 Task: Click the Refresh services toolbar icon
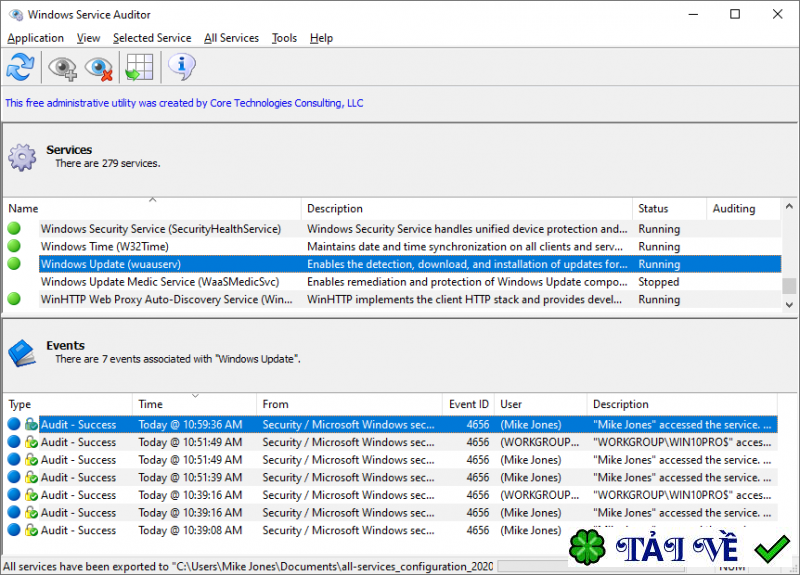pyautogui.click(x=20, y=68)
